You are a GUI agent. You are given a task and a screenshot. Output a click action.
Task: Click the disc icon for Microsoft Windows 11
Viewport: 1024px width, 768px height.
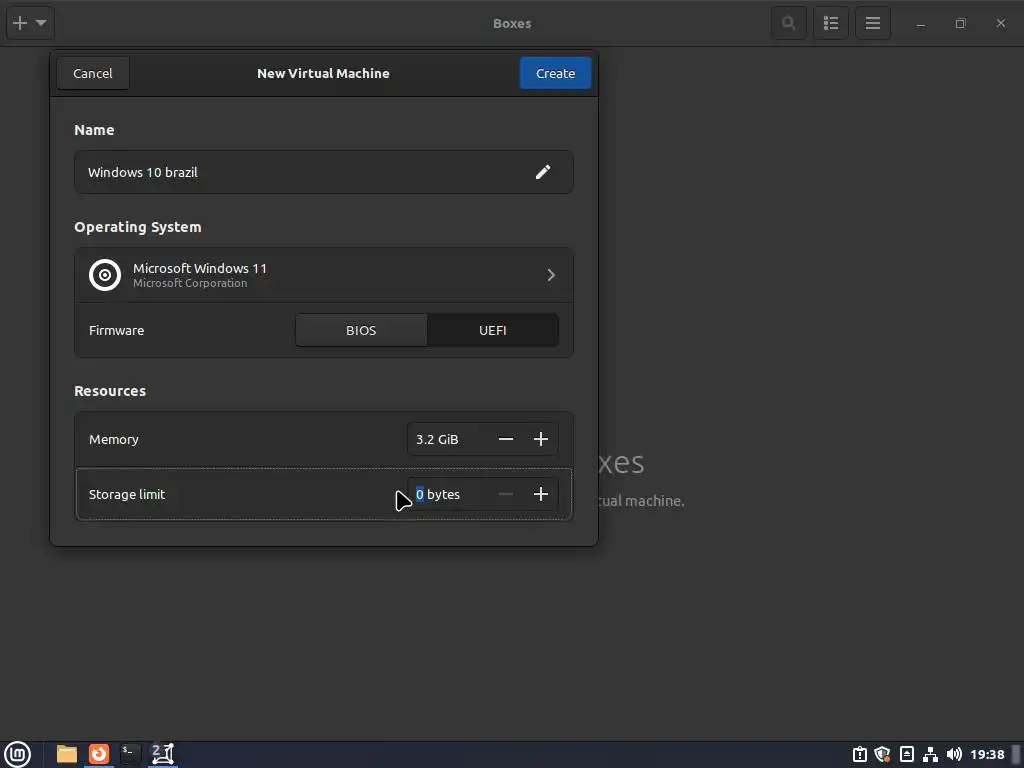[x=105, y=275]
